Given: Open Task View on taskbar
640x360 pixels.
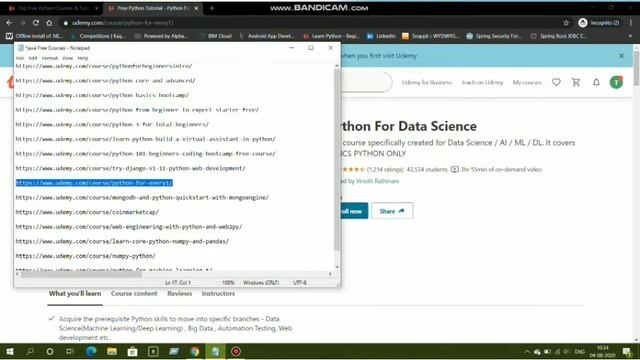Looking at the screenshot, I should pyautogui.click(x=70, y=351).
